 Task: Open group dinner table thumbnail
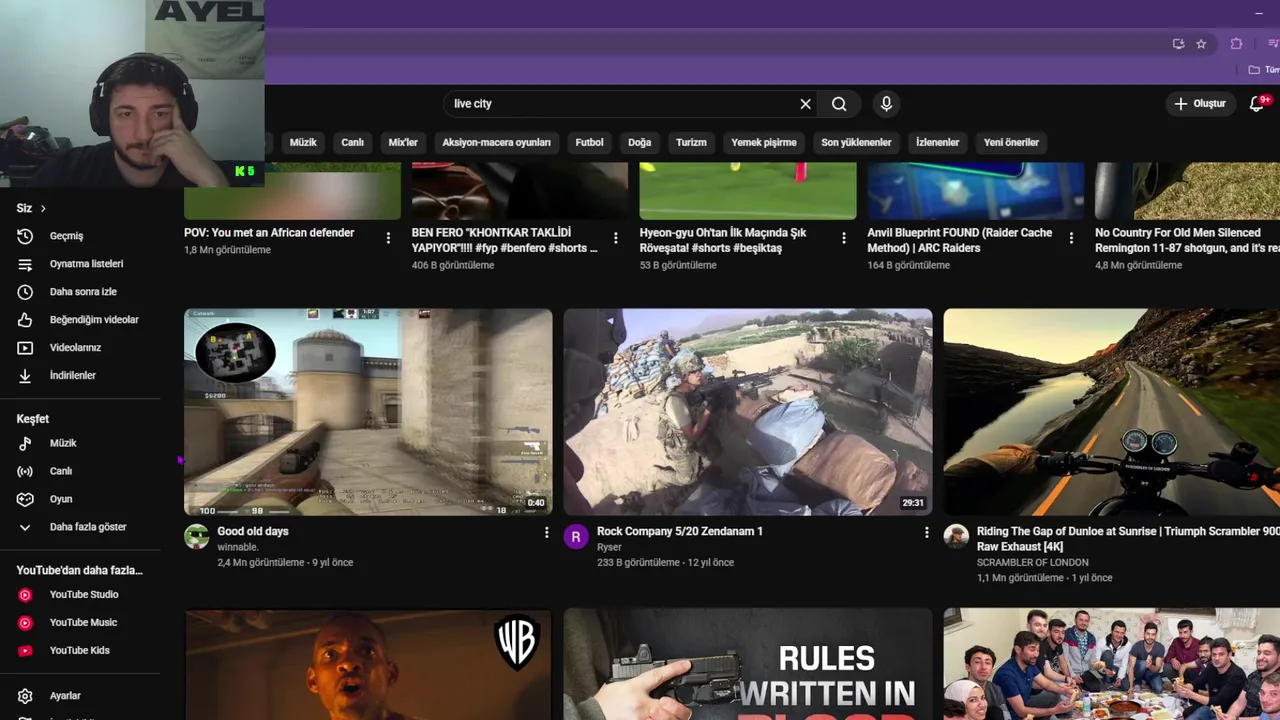pyautogui.click(x=1111, y=664)
